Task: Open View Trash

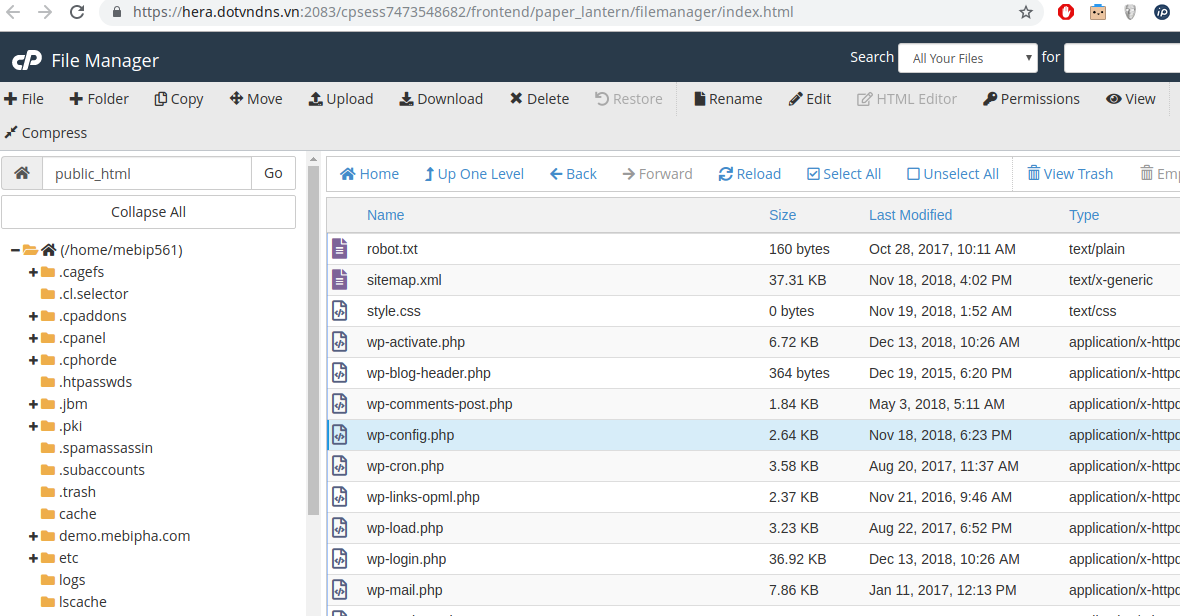Action: click(x=1070, y=174)
